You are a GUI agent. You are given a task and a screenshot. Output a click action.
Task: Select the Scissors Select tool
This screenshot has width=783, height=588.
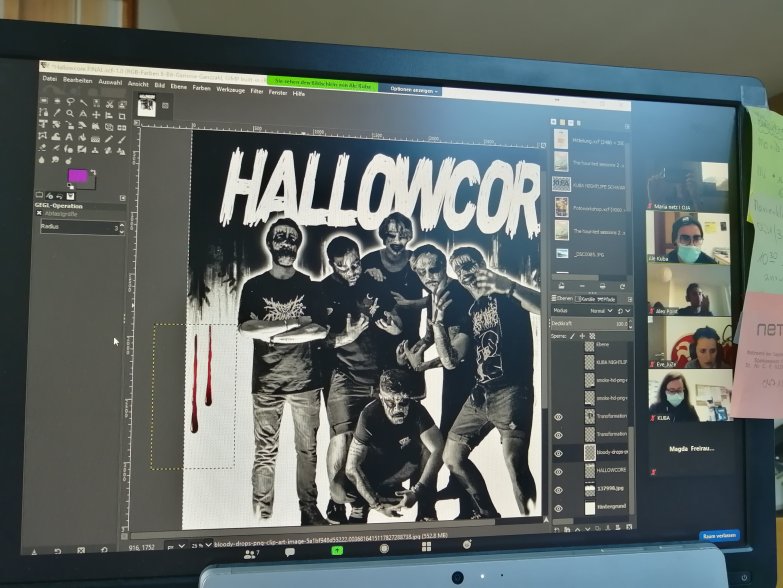point(109,104)
